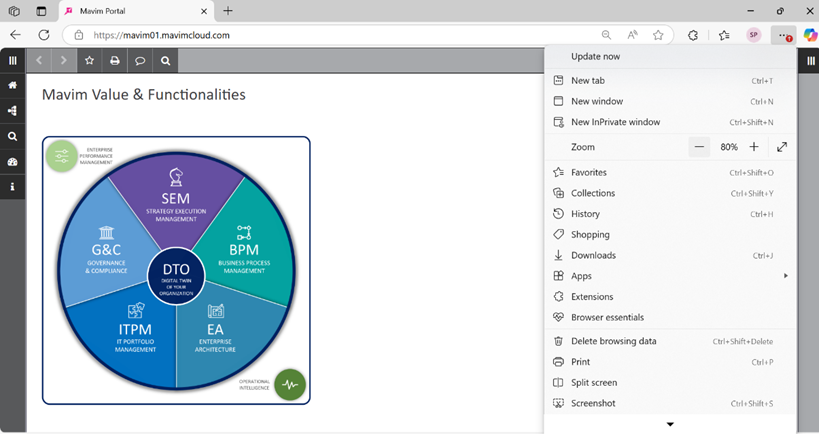Expand more menu items down arrow
This screenshot has height=434, width=819.
670,424
